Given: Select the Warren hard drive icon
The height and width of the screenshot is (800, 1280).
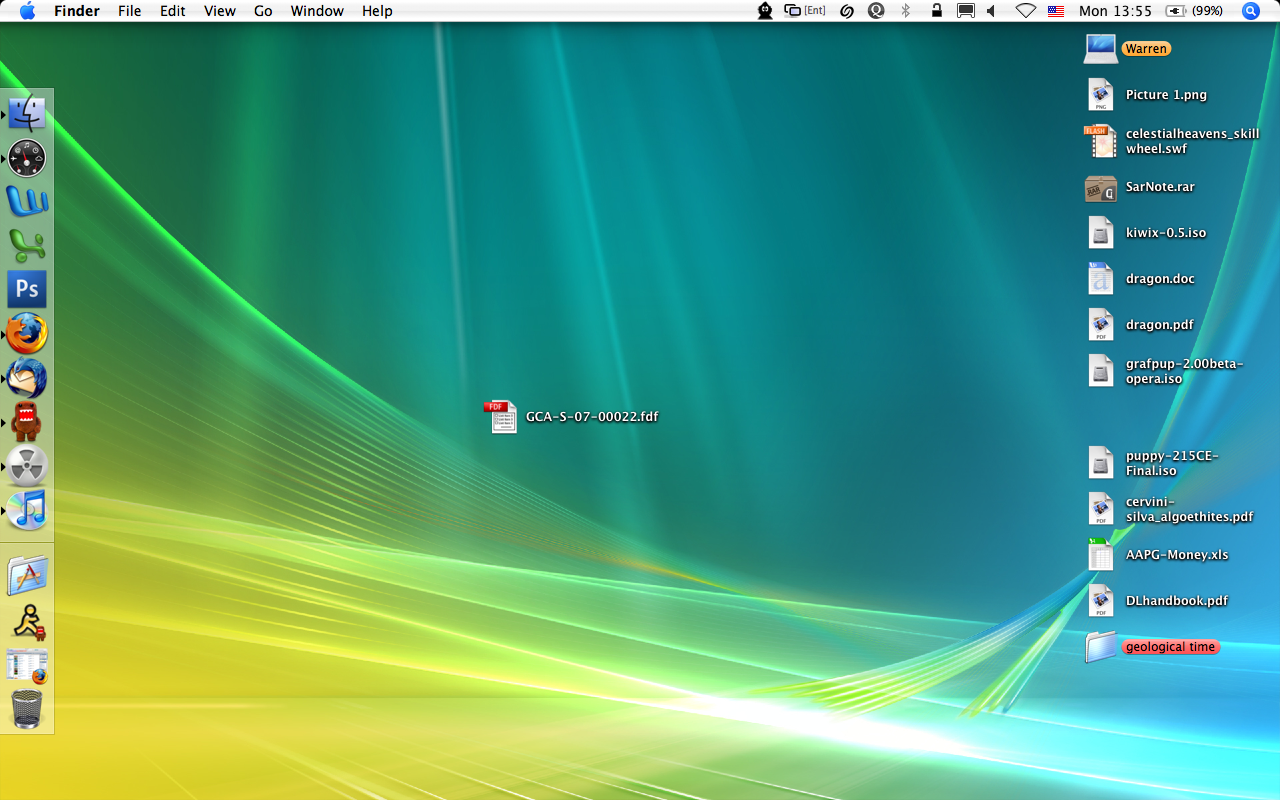Looking at the screenshot, I should tap(1101, 48).
